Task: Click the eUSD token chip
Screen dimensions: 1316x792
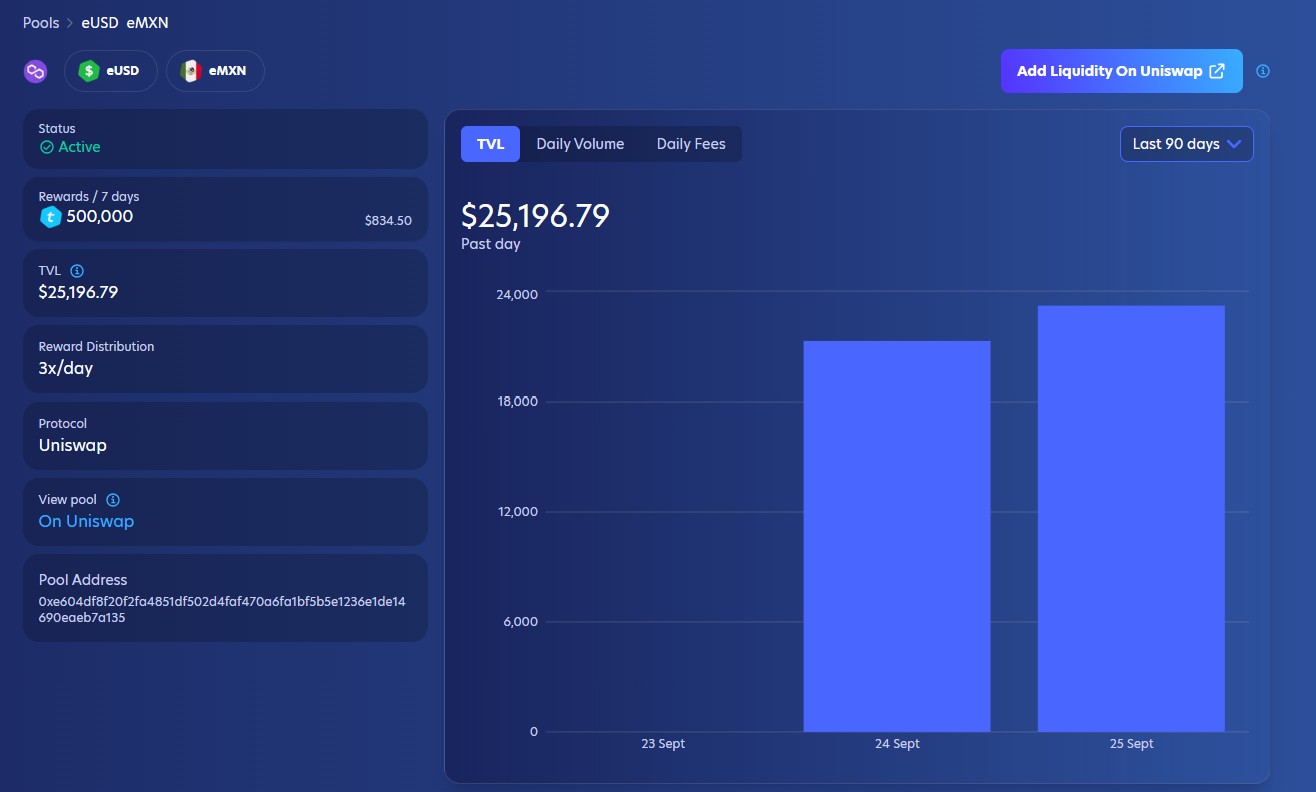Action: (x=110, y=71)
